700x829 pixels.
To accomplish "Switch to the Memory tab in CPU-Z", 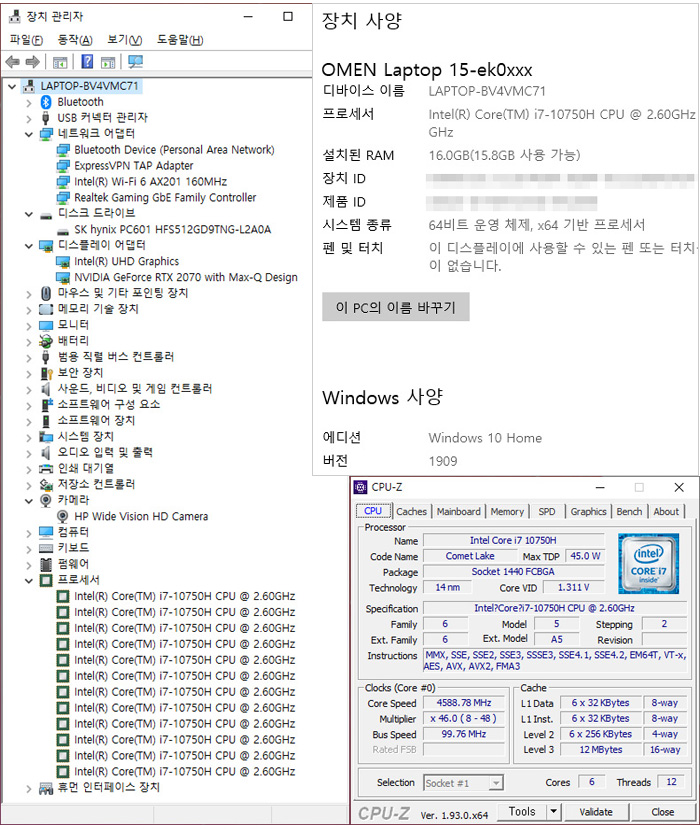I will click(x=507, y=511).
